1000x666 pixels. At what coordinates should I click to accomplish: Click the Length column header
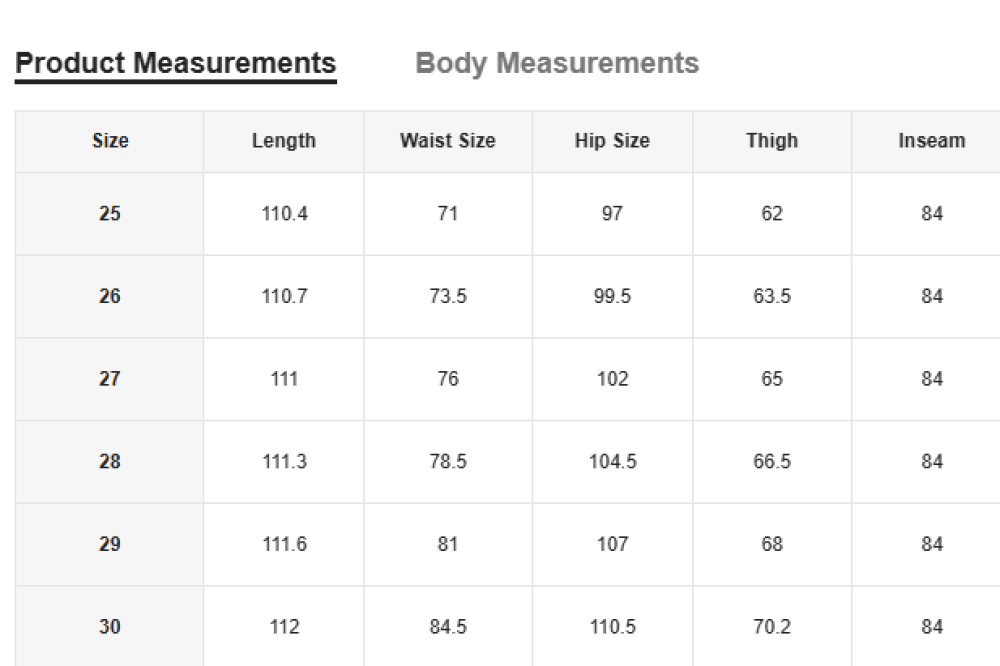click(x=284, y=141)
